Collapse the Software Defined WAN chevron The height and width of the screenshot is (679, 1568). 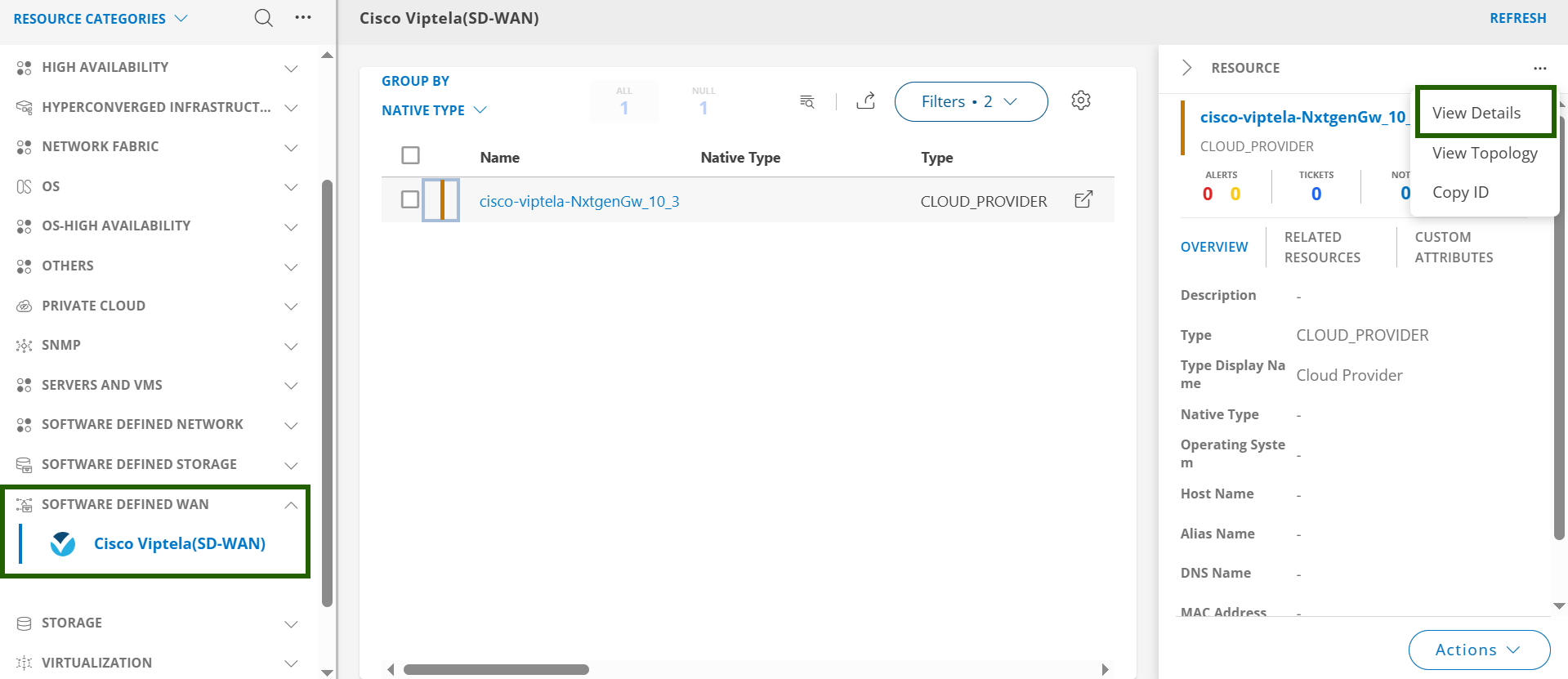[x=291, y=505]
